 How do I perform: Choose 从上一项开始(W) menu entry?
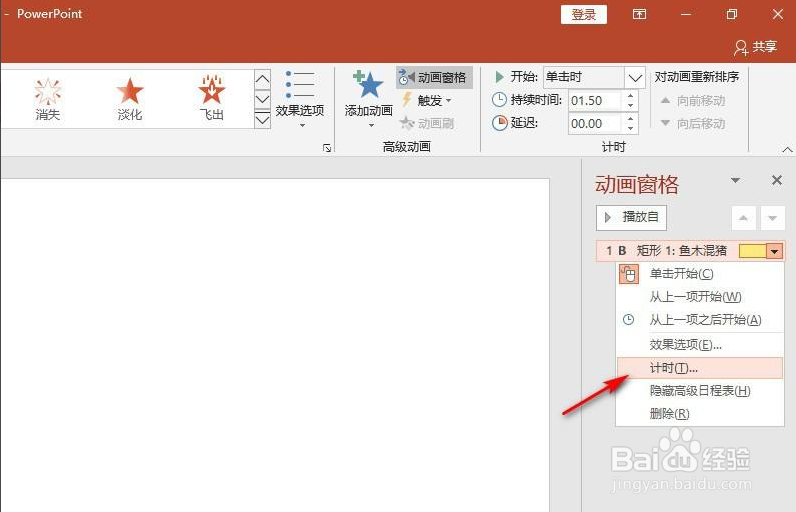tap(700, 297)
